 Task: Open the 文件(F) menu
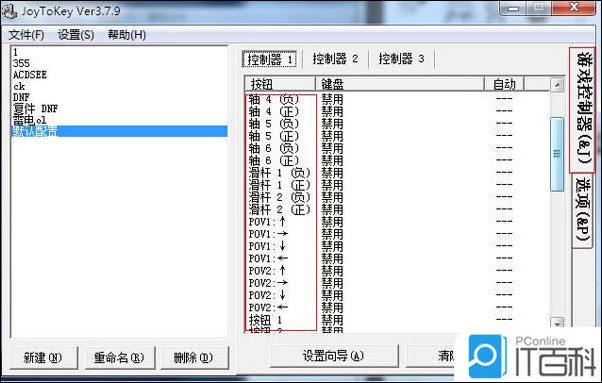click(x=26, y=35)
